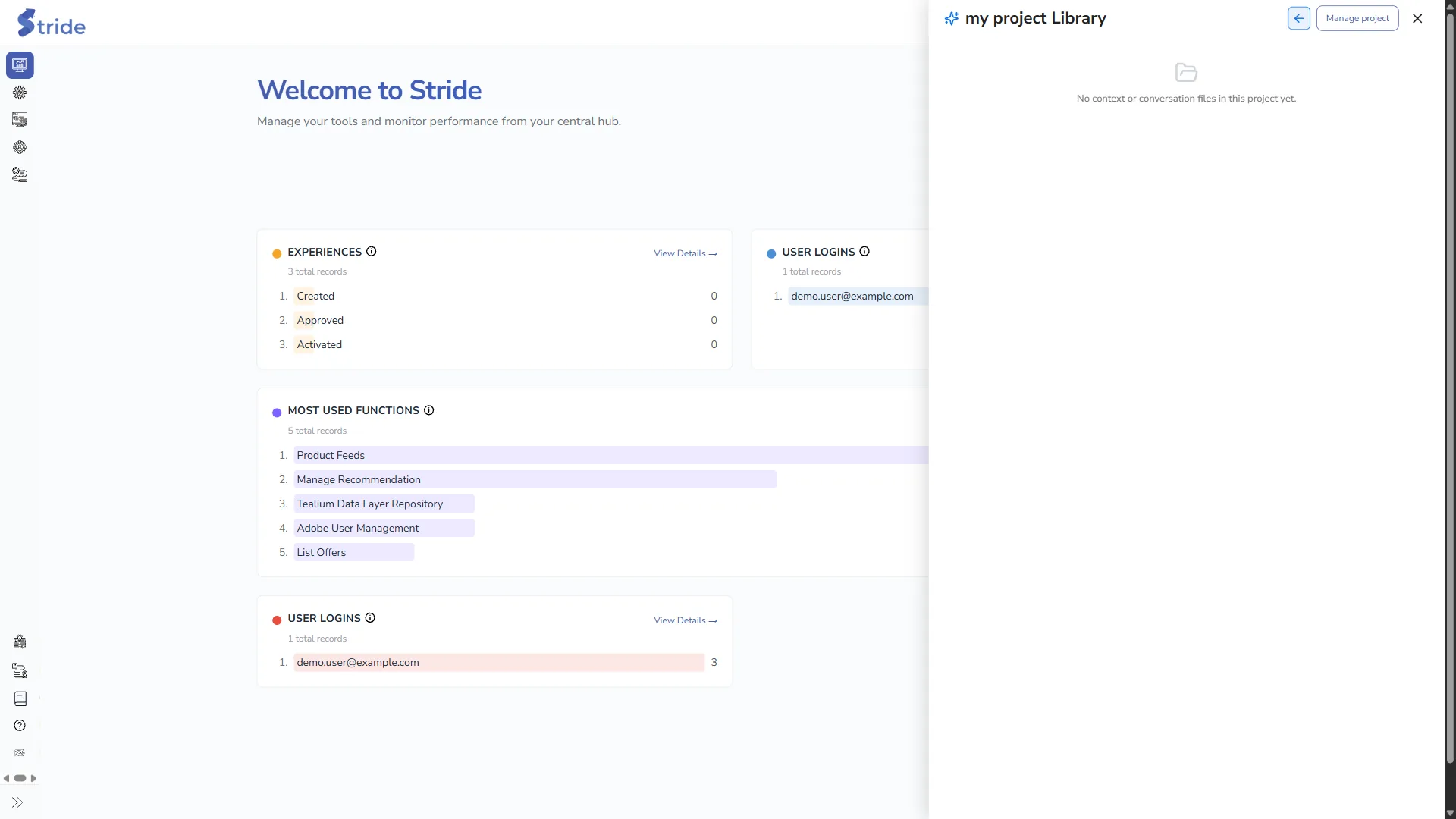Click the Manage project button
This screenshot has height=819, width=1456.
point(1357,18)
